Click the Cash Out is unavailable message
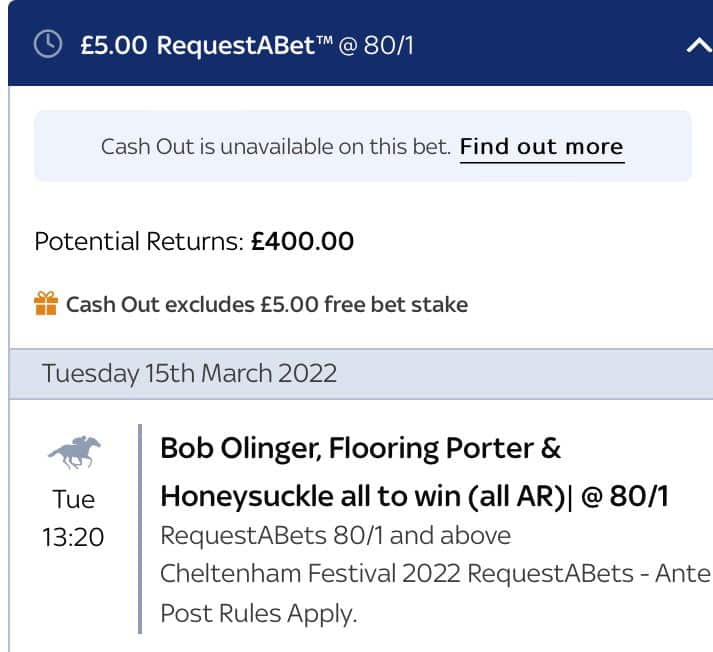 (x=275, y=147)
